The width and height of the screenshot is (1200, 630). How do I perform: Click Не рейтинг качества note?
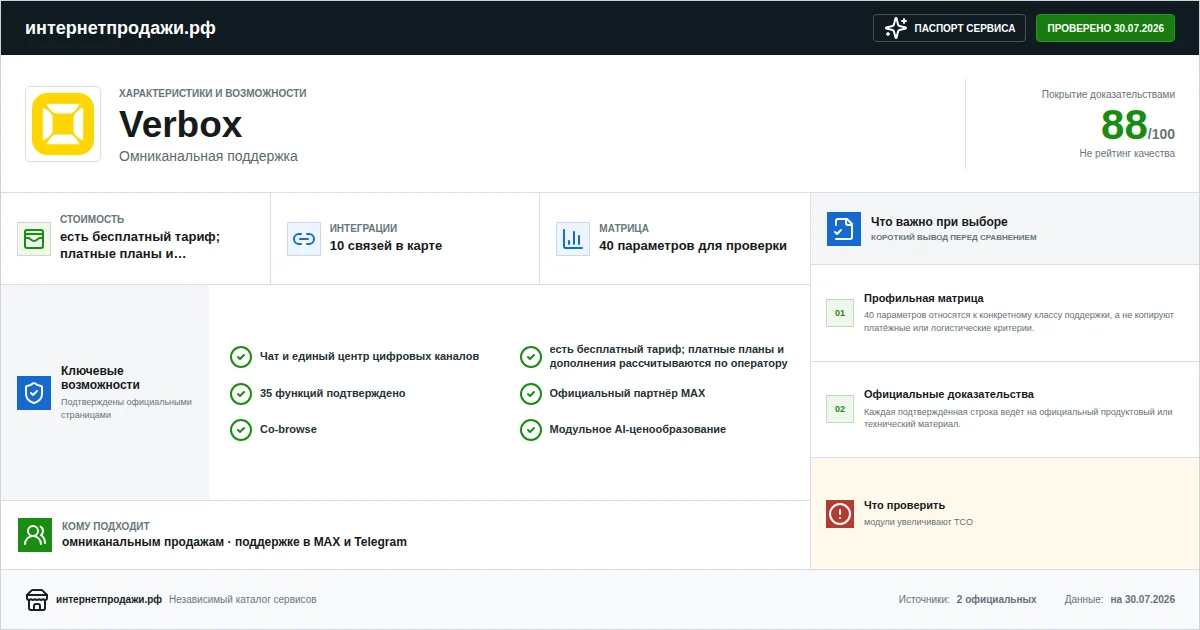tap(1127, 154)
